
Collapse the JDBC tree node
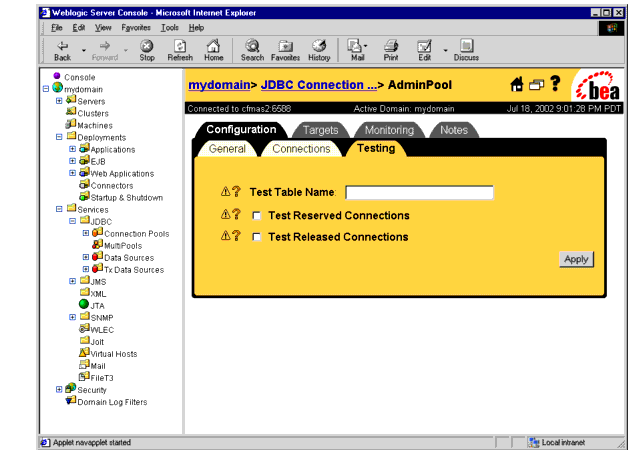[x=72, y=221]
